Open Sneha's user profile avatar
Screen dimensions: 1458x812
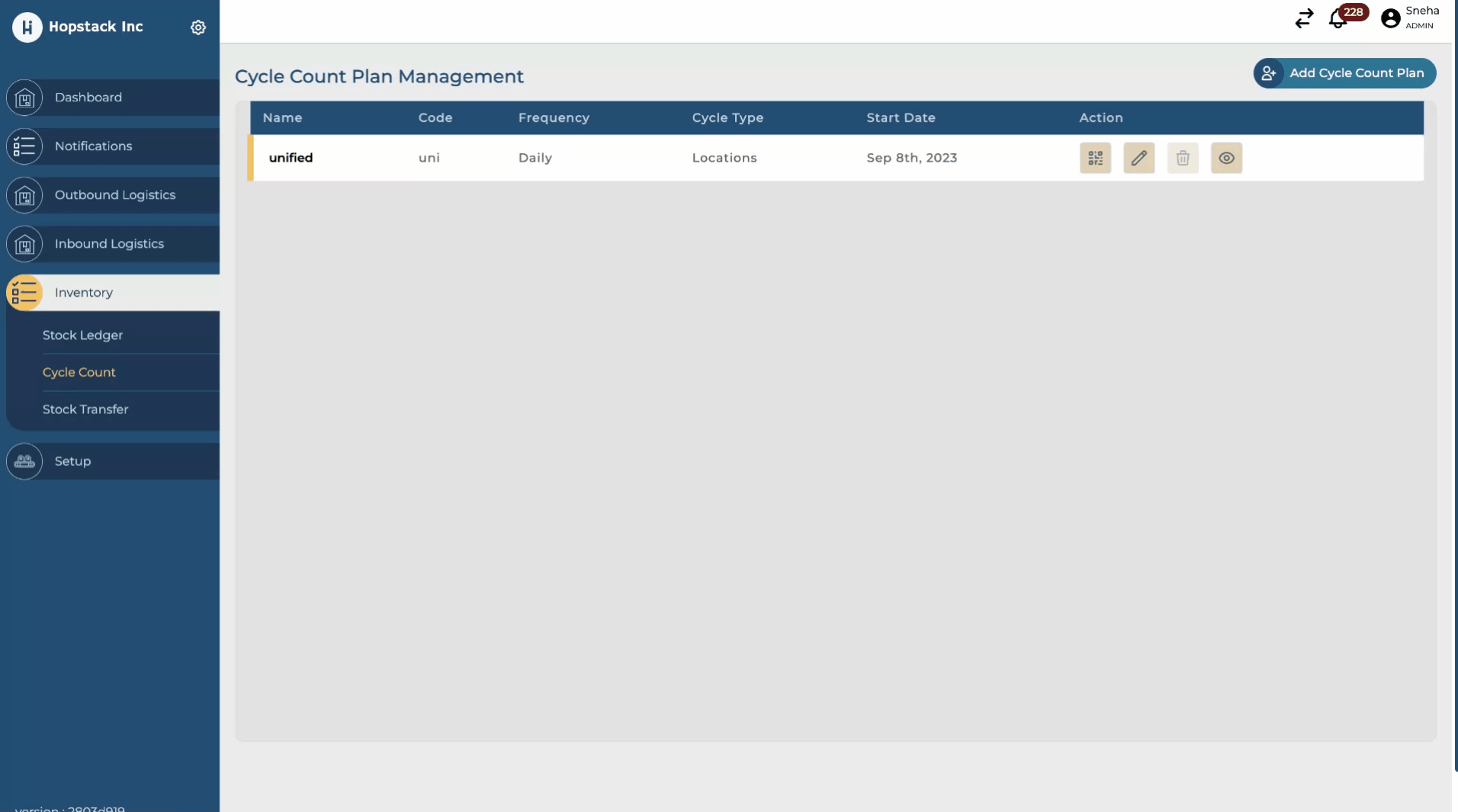[1391, 18]
